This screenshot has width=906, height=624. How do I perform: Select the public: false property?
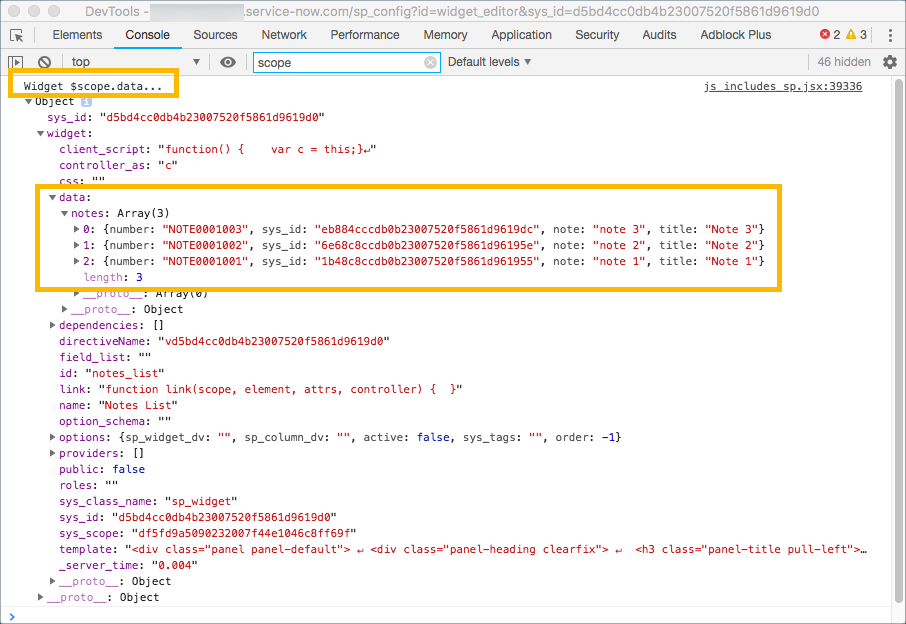point(102,469)
